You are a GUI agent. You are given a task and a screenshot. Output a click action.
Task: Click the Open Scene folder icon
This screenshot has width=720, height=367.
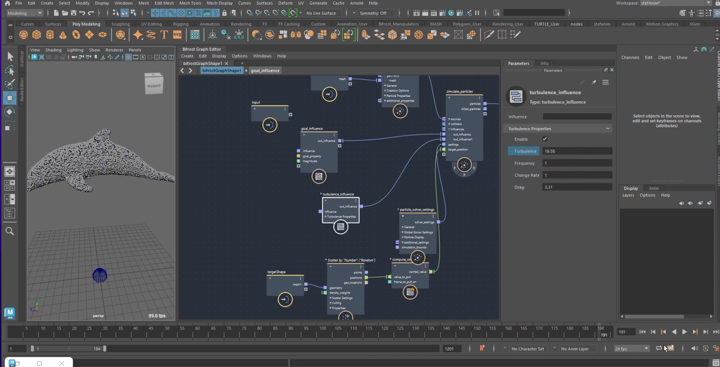pyautogui.click(x=65, y=13)
